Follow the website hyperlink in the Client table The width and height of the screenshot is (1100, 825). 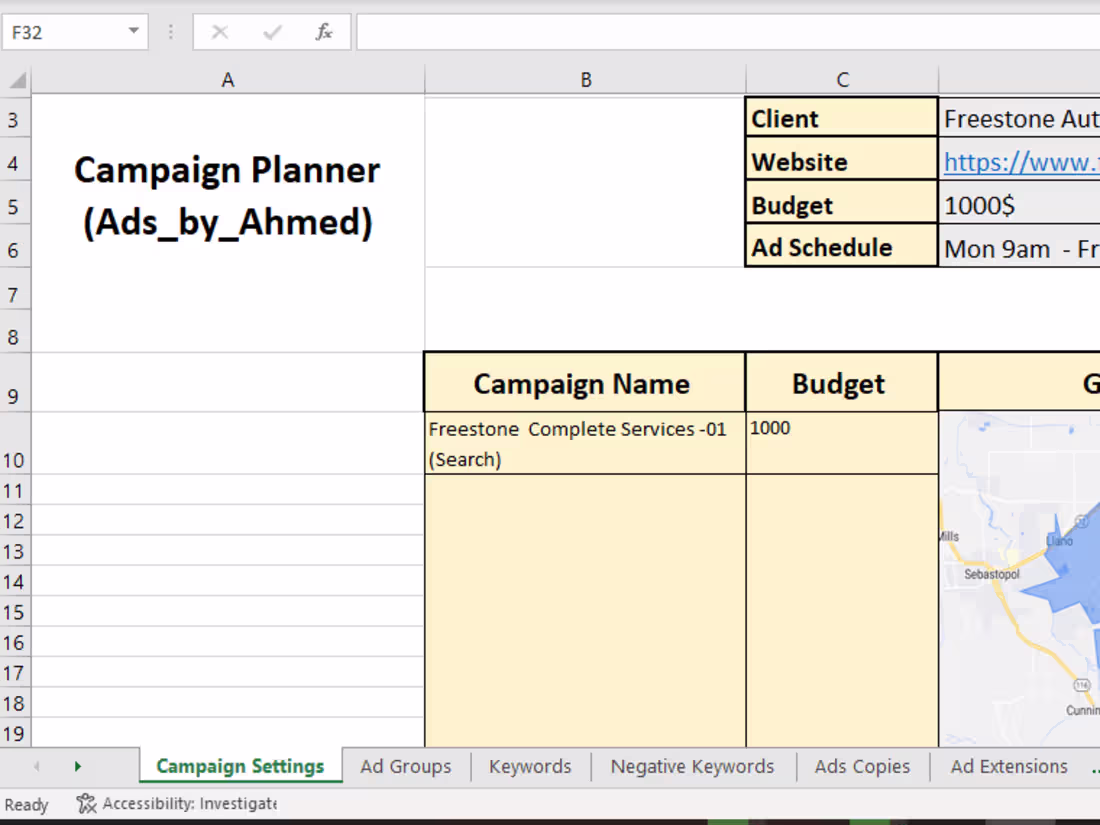pyautogui.click(x=1020, y=161)
